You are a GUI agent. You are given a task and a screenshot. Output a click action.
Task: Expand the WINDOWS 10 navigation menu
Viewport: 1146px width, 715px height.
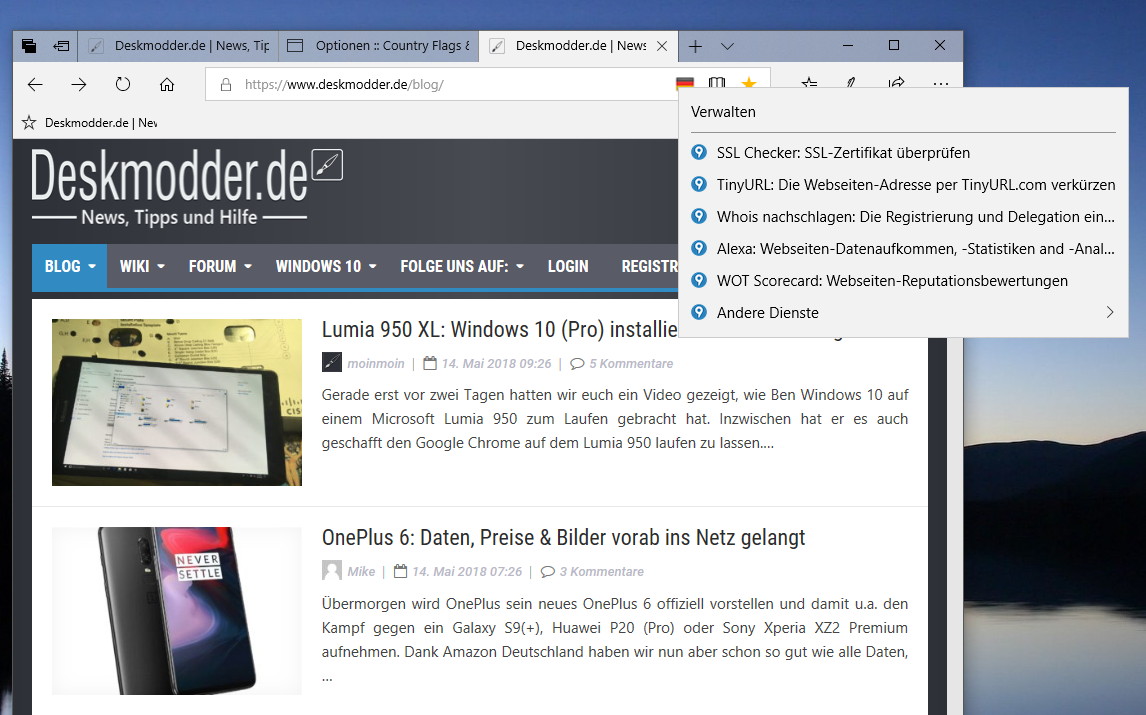(326, 267)
